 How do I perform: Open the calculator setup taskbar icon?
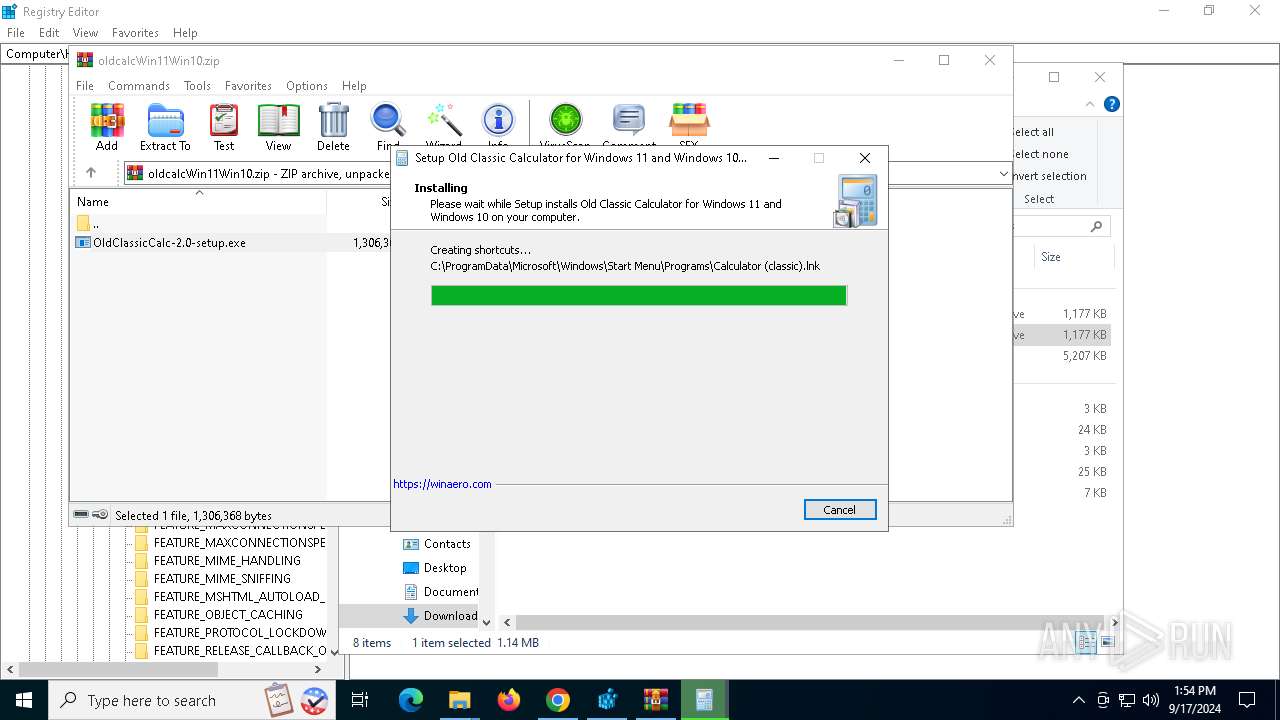705,700
